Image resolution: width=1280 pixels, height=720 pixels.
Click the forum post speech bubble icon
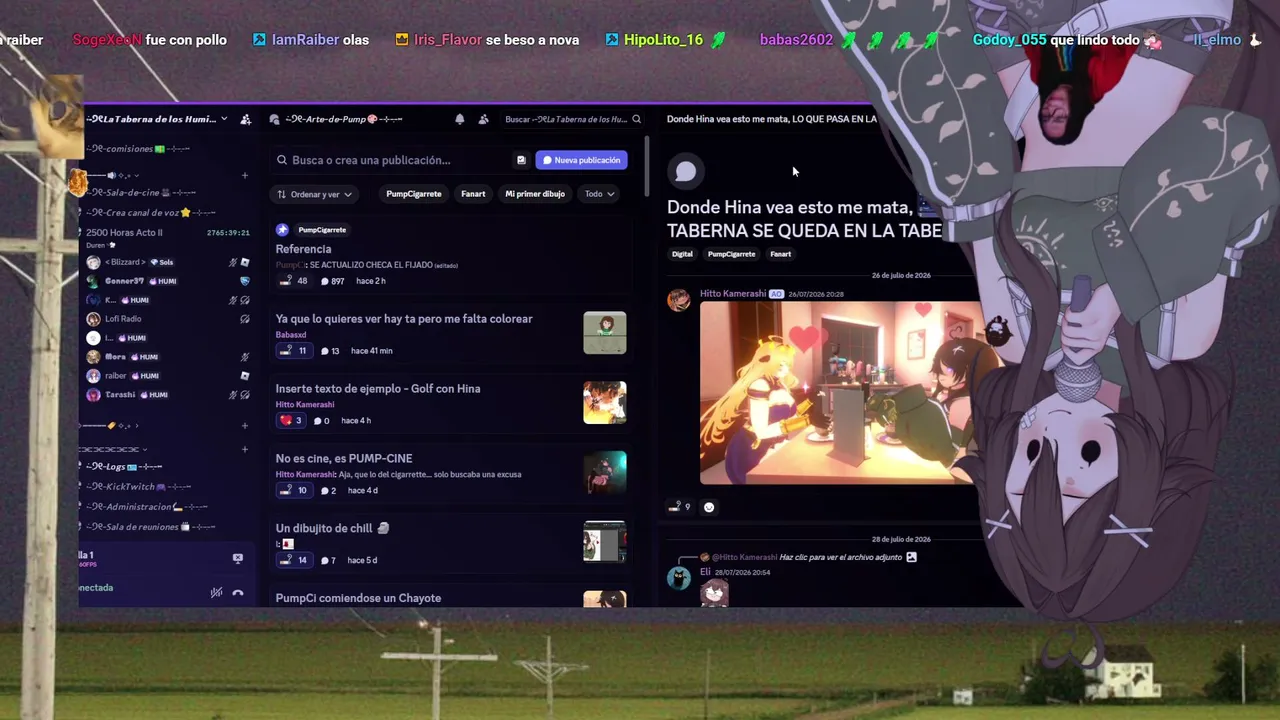tap(685, 172)
